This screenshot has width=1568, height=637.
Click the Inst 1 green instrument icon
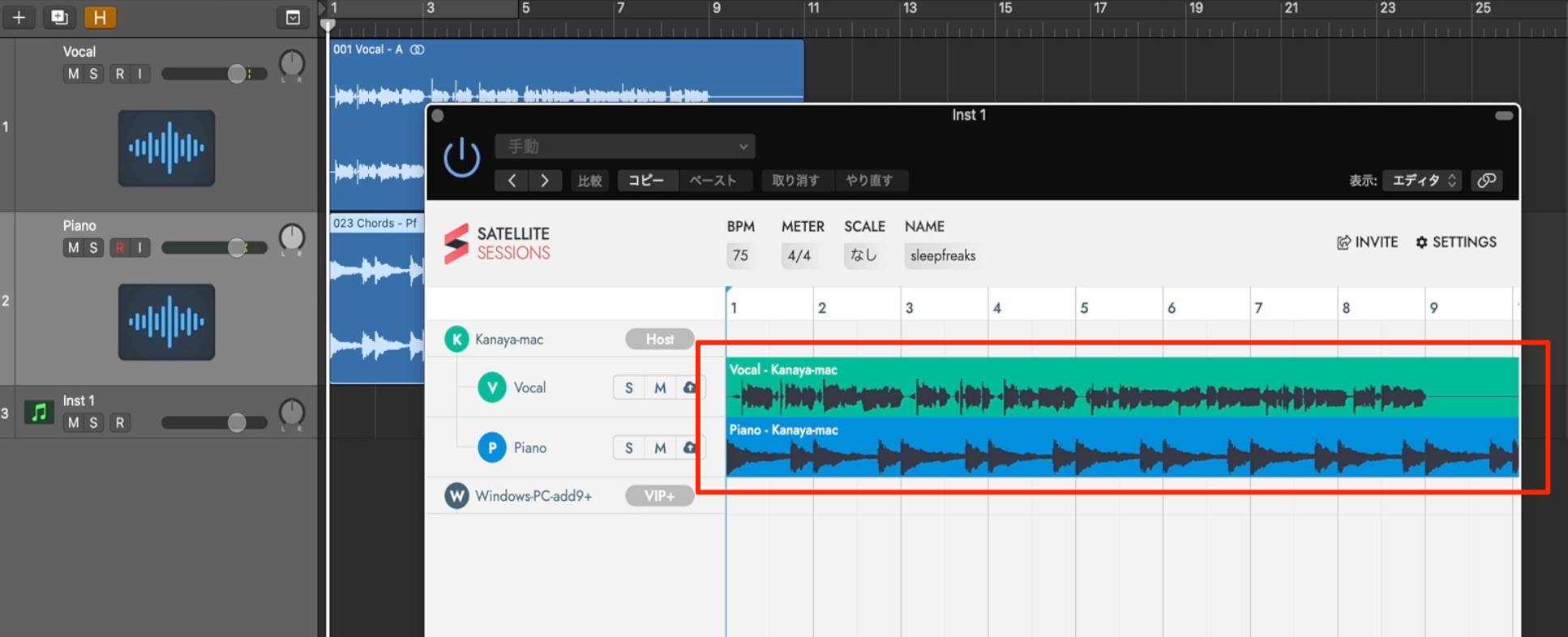38,413
